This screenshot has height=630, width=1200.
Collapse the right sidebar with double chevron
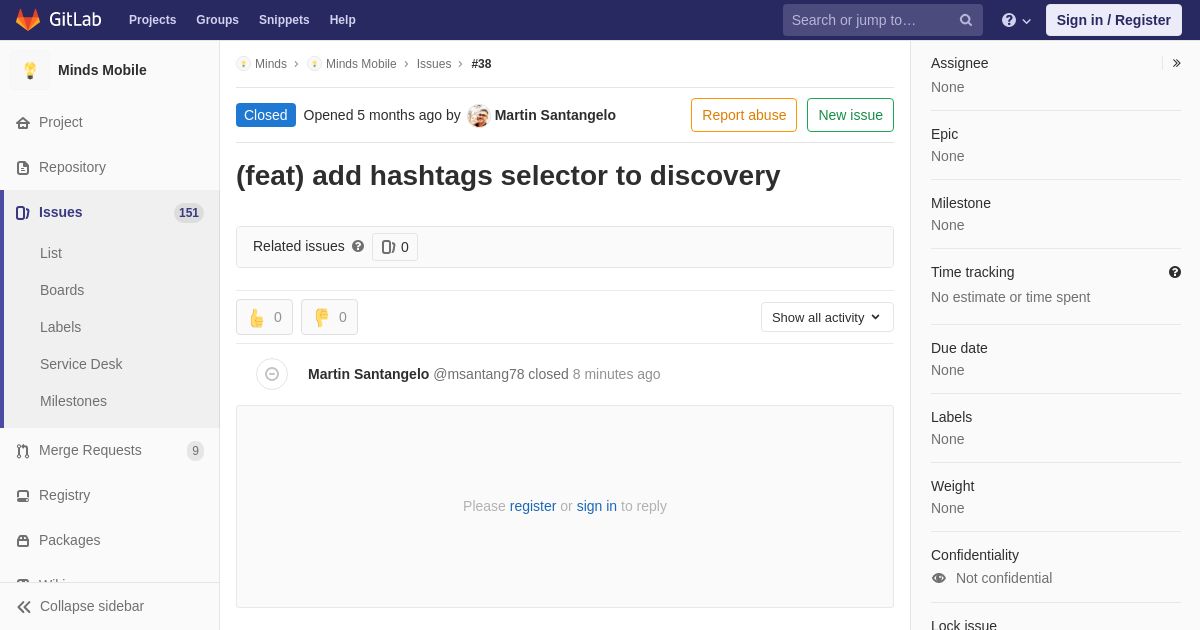click(x=1176, y=63)
